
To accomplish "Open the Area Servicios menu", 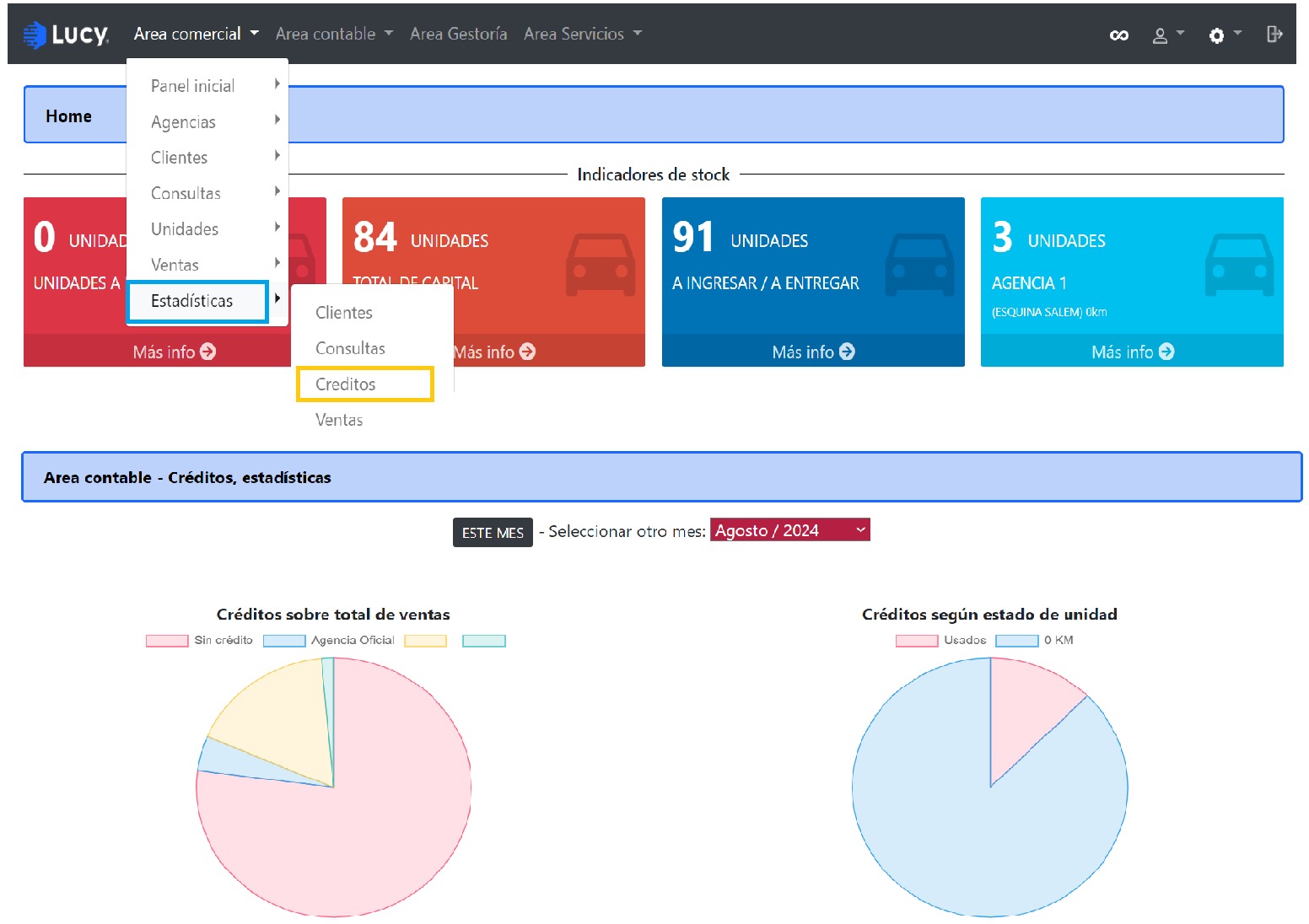I will coord(582,34).
